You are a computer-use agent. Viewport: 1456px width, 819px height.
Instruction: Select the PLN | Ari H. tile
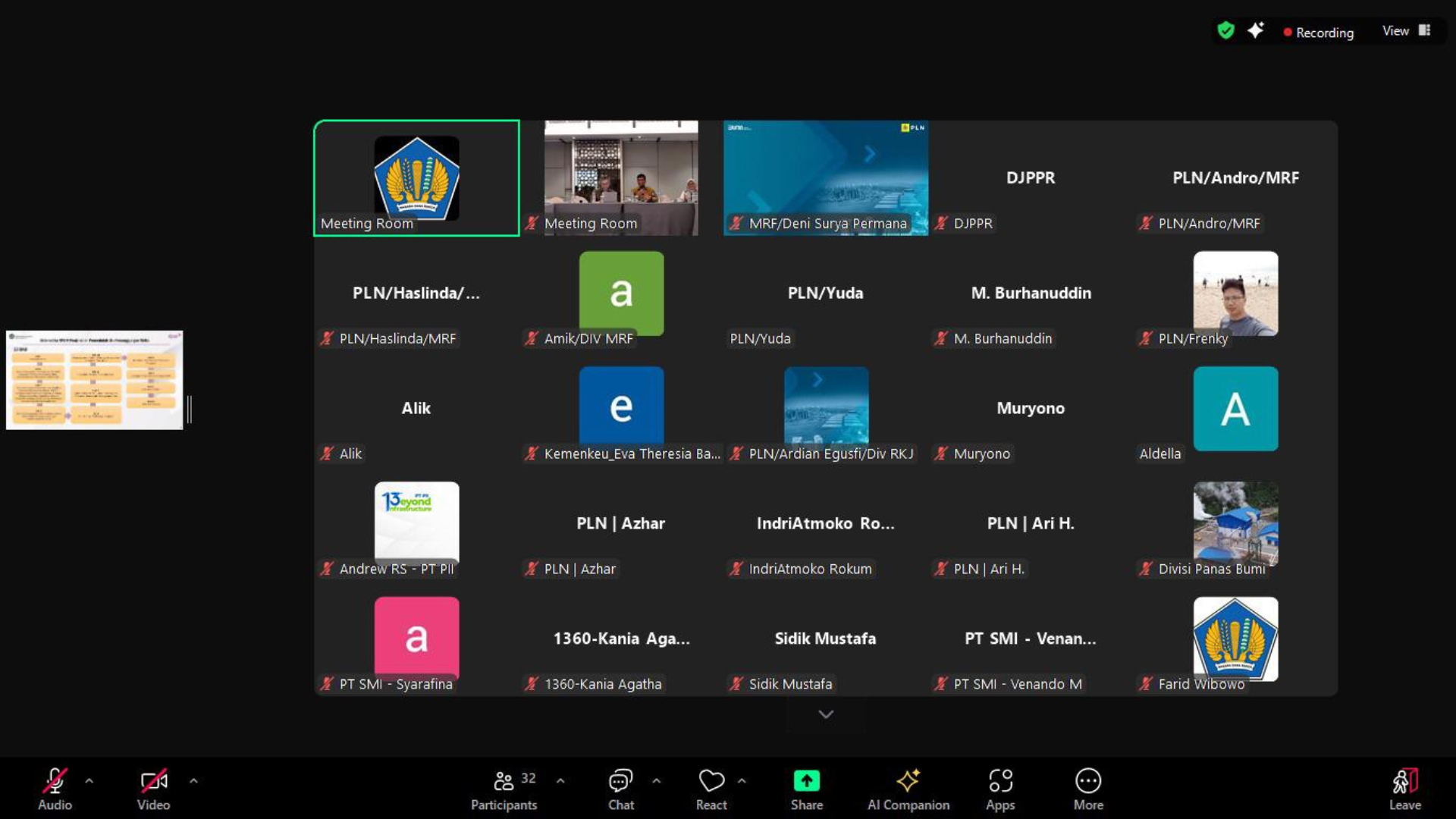[1031, 524]
